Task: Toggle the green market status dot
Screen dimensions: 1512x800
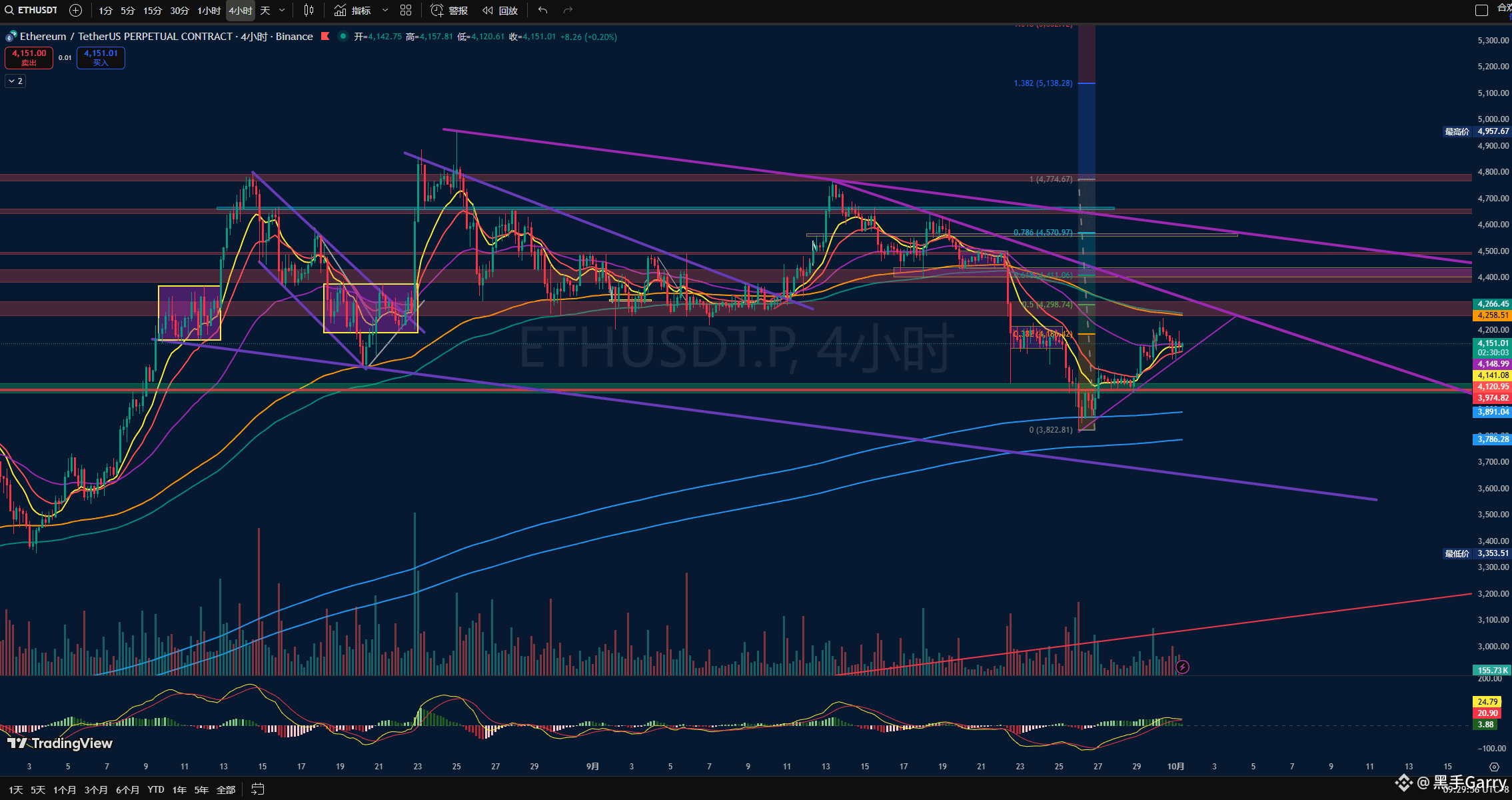Action: pyautogui.click(x=343, y=36)
